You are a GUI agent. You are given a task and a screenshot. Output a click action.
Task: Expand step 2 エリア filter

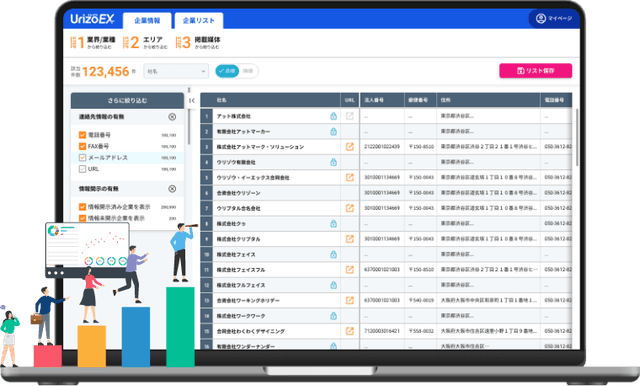coord(145,42)
